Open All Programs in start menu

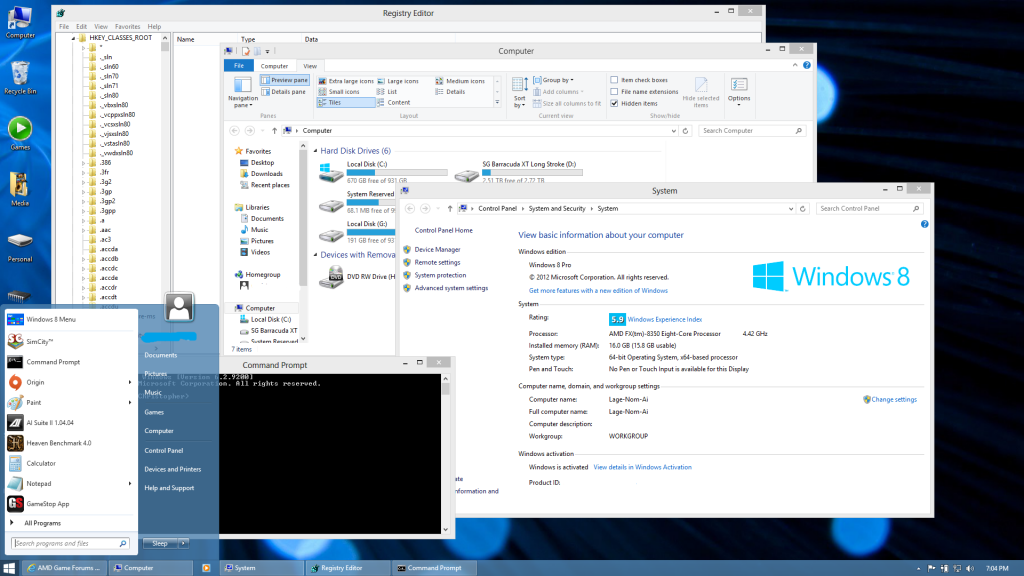(42, 523)
